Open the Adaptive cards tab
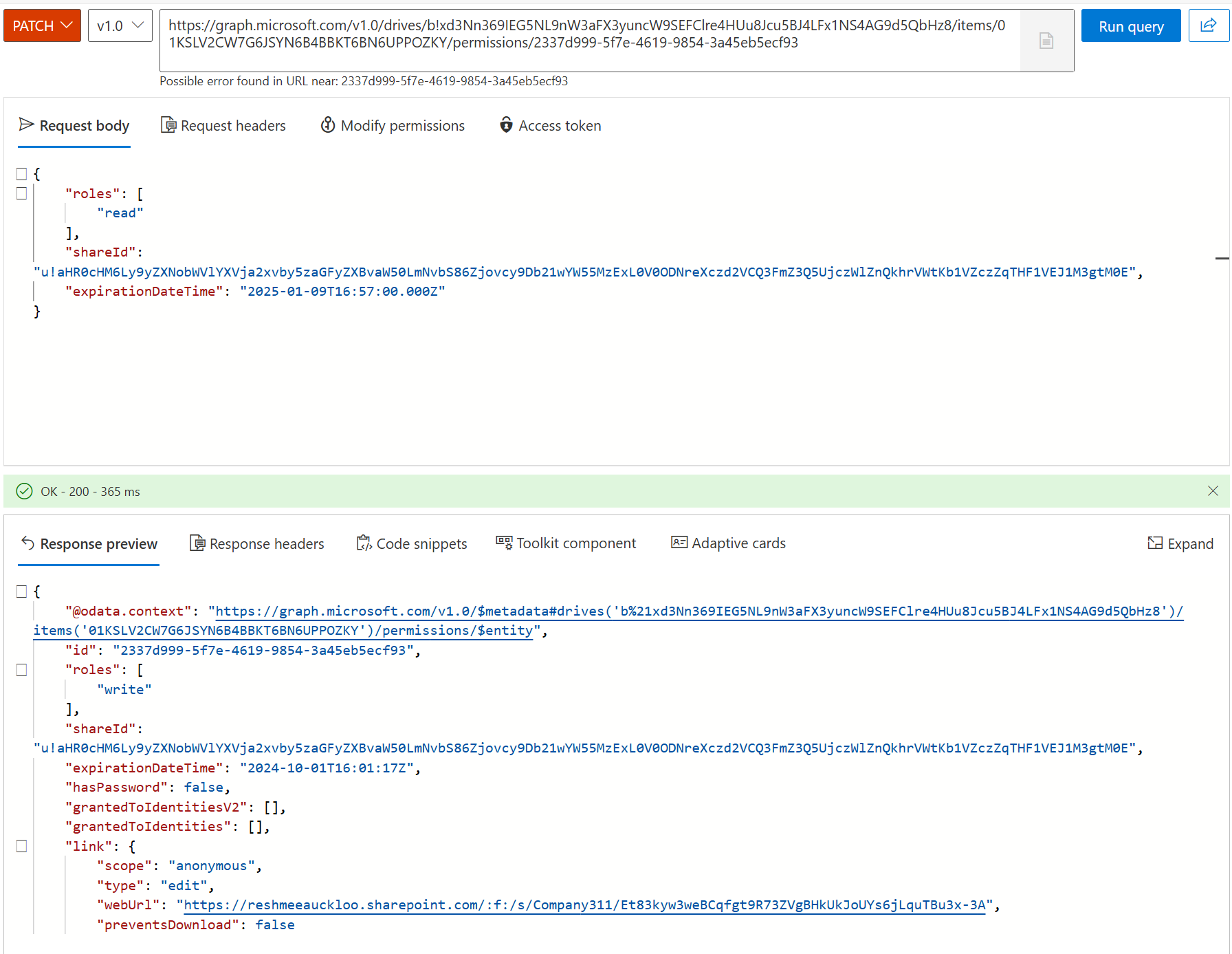1232x954 pixels. pos(729,543)
